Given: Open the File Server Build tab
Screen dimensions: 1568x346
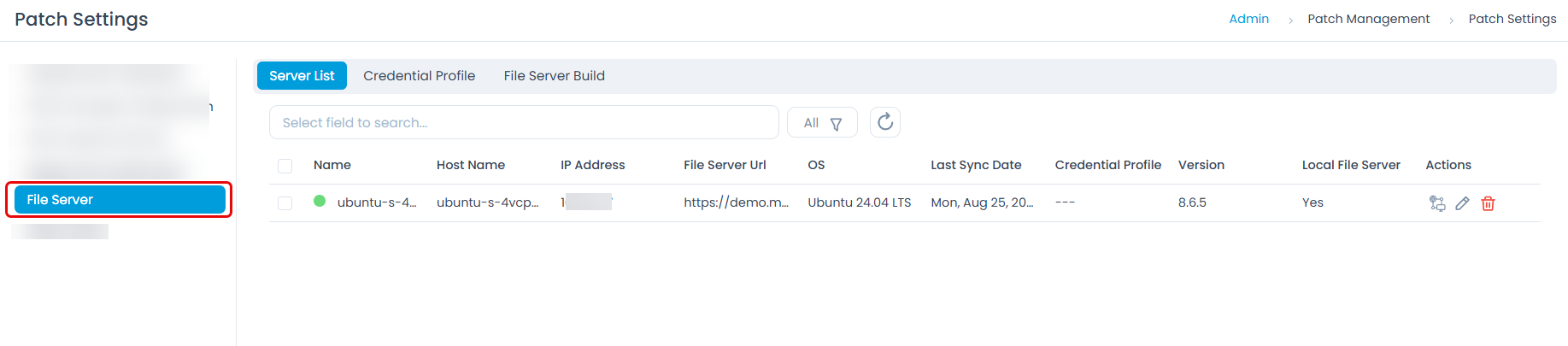Looking at the screenshot, I should tap(554, 76).
